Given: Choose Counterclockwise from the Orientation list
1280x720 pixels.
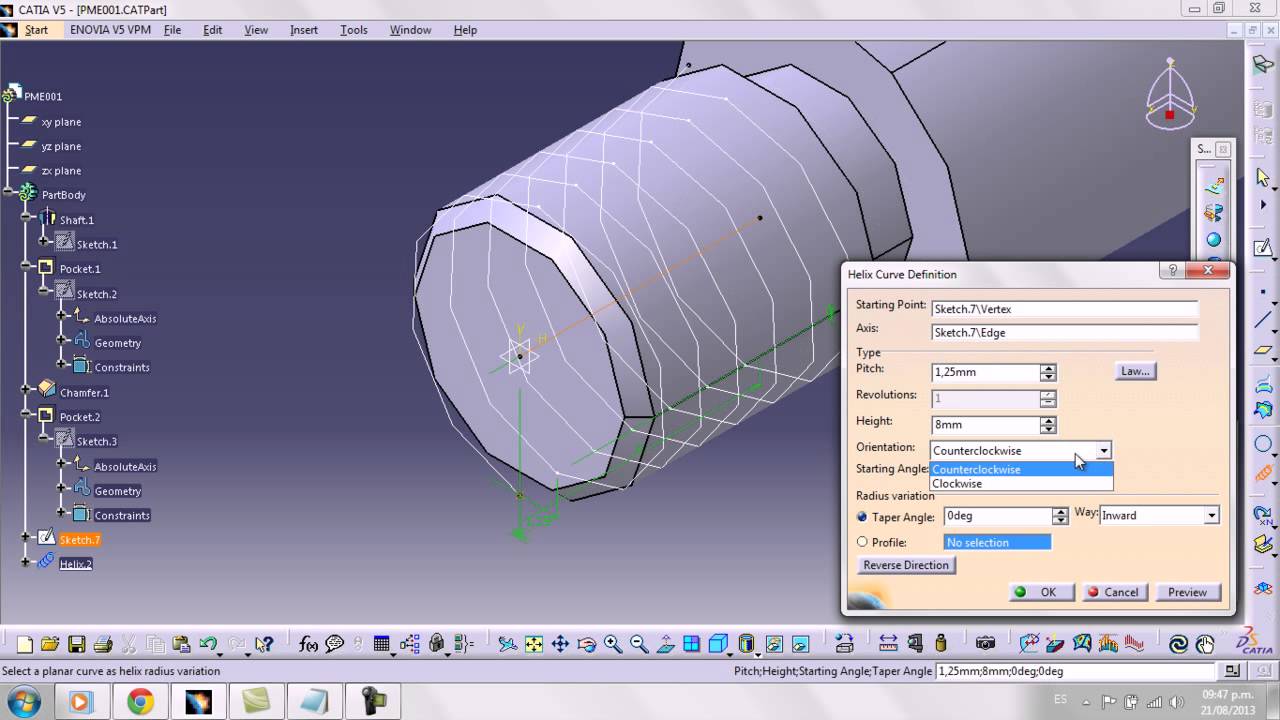Looking at the screenshot, I should point(1021,470).
